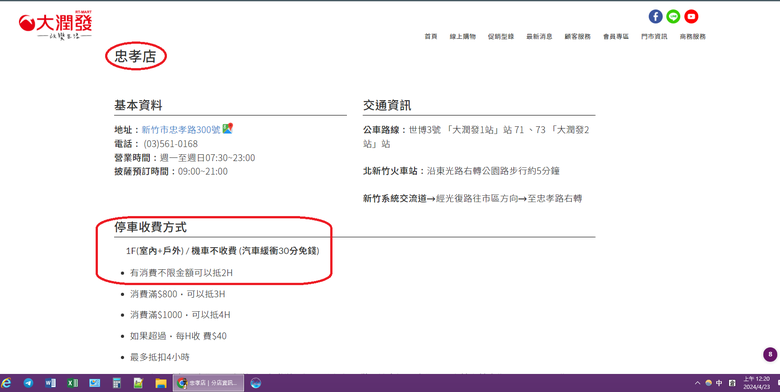
Task: Open Telegram from the taskbar
Action: tap(28, 383)
